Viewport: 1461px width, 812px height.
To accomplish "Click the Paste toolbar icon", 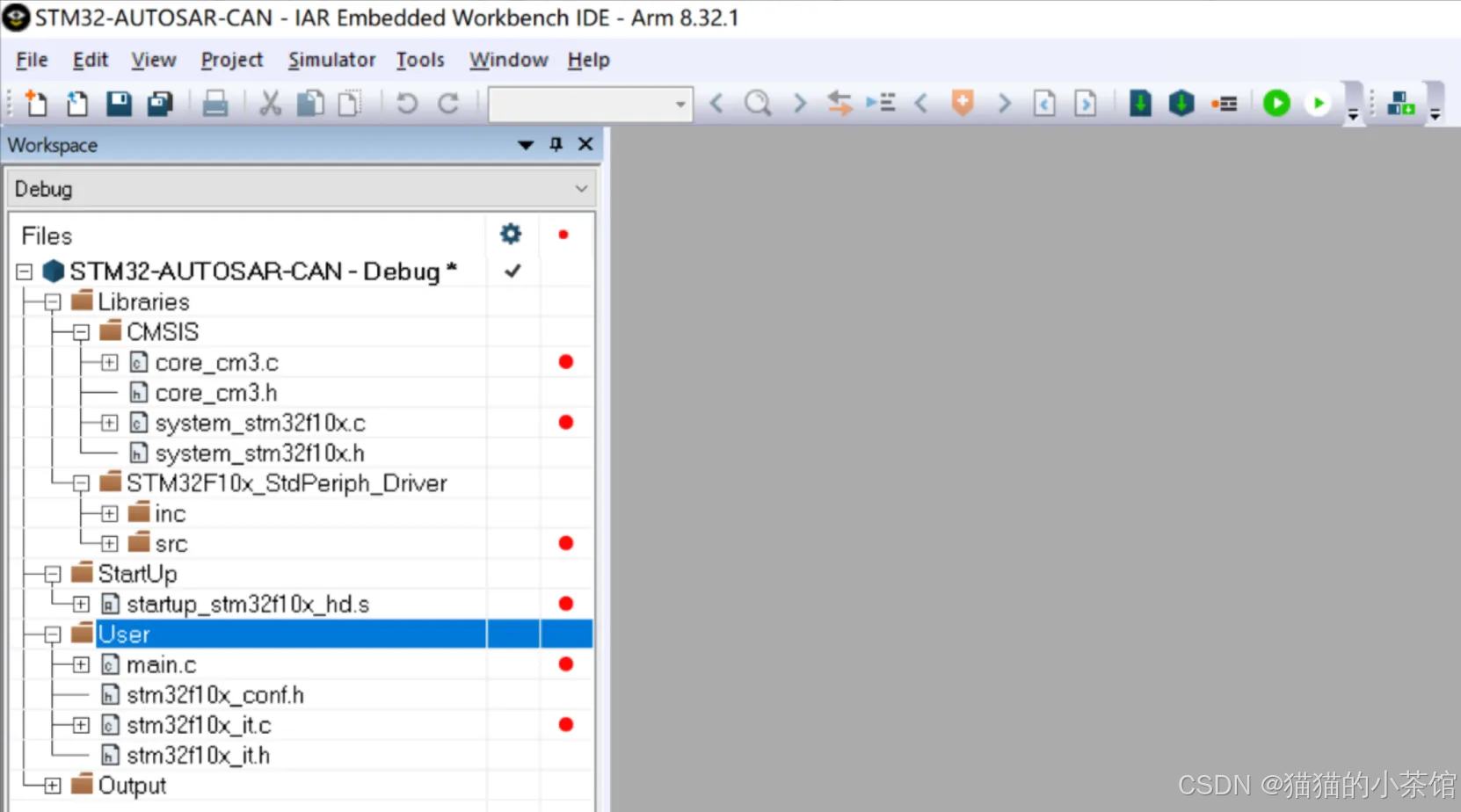I will (350, 104).
